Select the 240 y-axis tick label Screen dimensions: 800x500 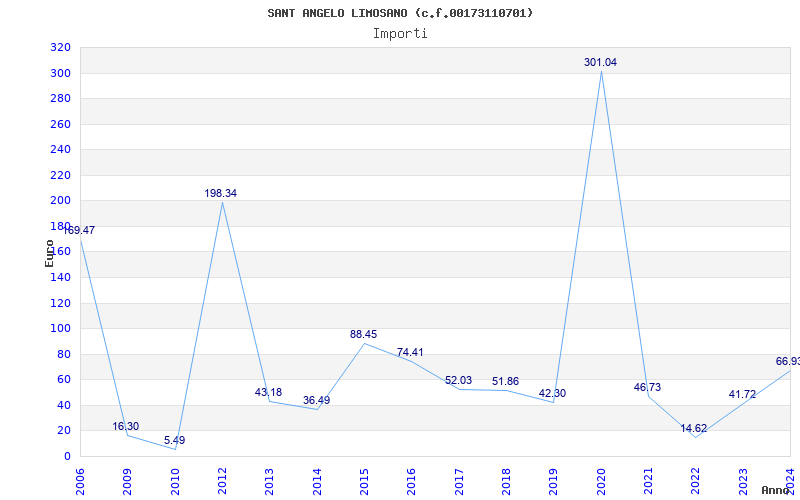[x=60, y=149]
